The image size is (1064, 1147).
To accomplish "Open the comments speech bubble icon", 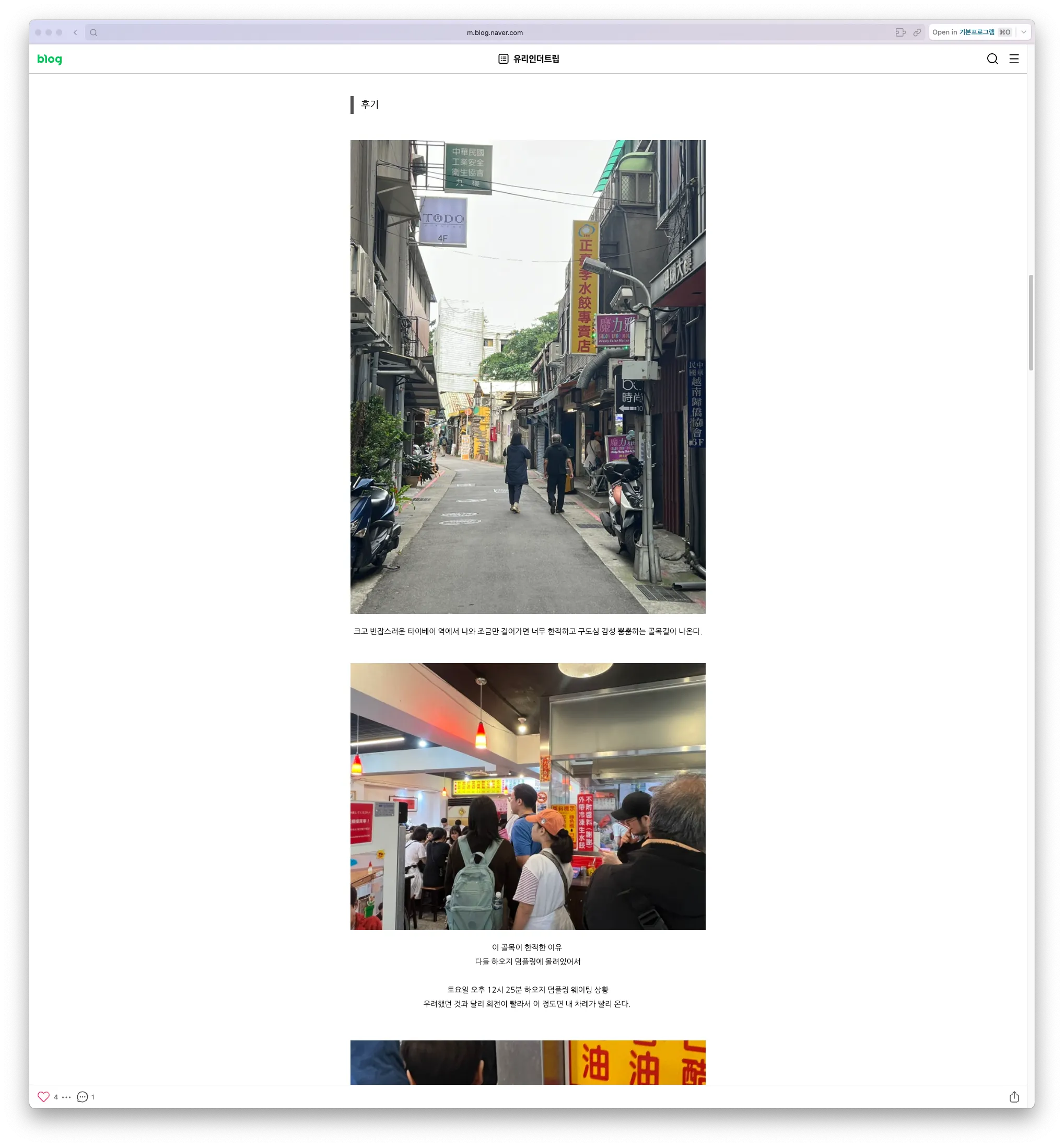I will coord(83,1097).
